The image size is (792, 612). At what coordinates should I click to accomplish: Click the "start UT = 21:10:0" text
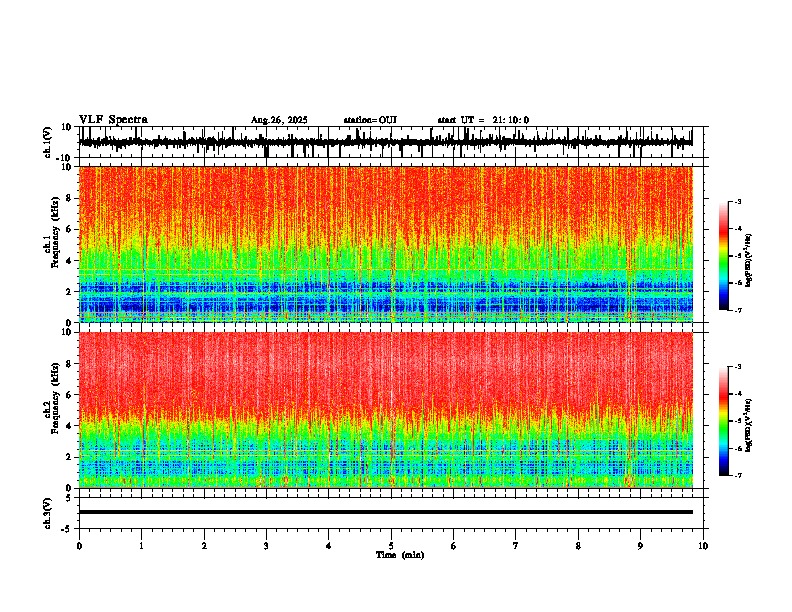[x=483, y=120]
